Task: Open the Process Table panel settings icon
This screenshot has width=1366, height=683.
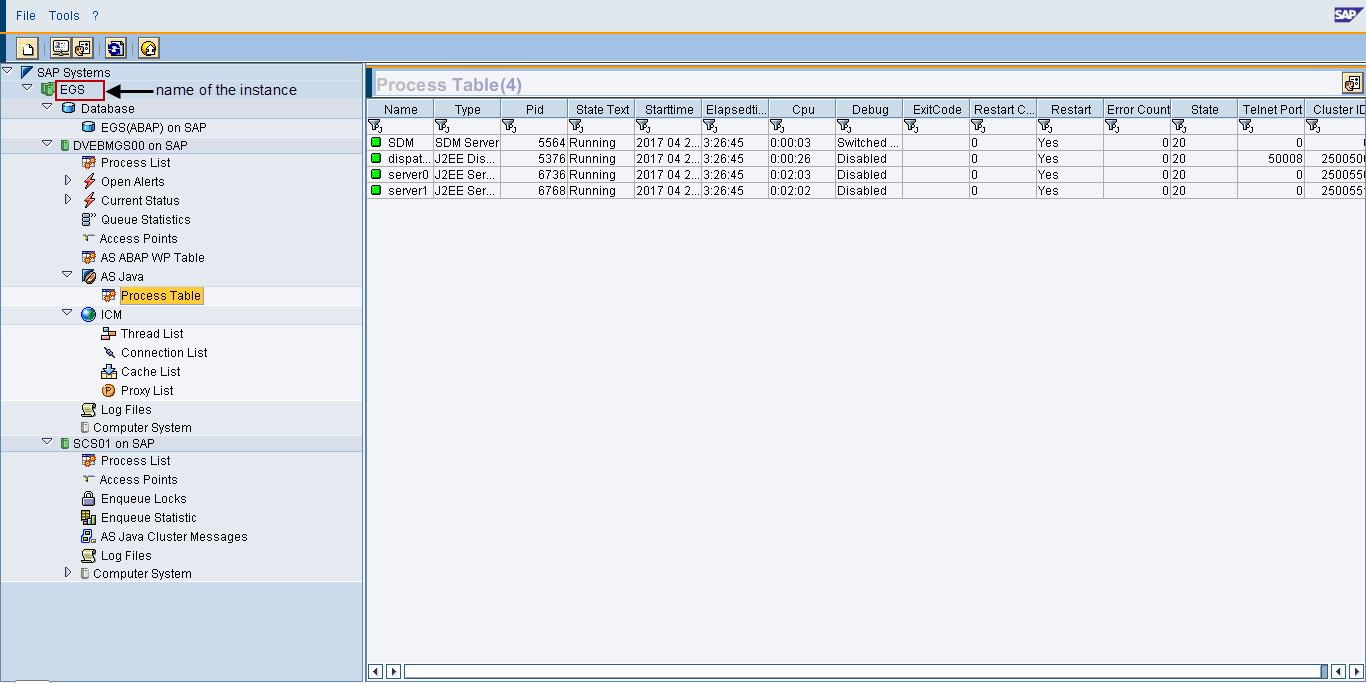Action: (x=1352, y=84)
